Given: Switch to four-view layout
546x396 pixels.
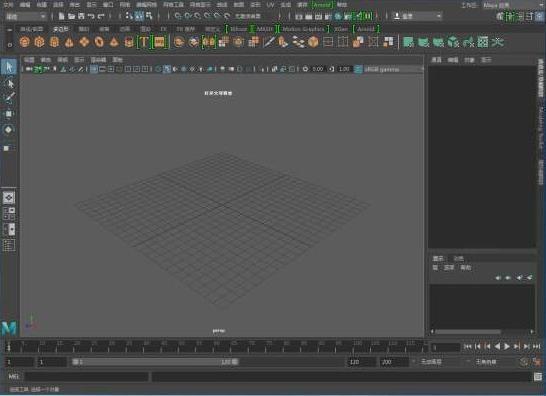Looking at the screenshot, I should click(x=9, y=213).
